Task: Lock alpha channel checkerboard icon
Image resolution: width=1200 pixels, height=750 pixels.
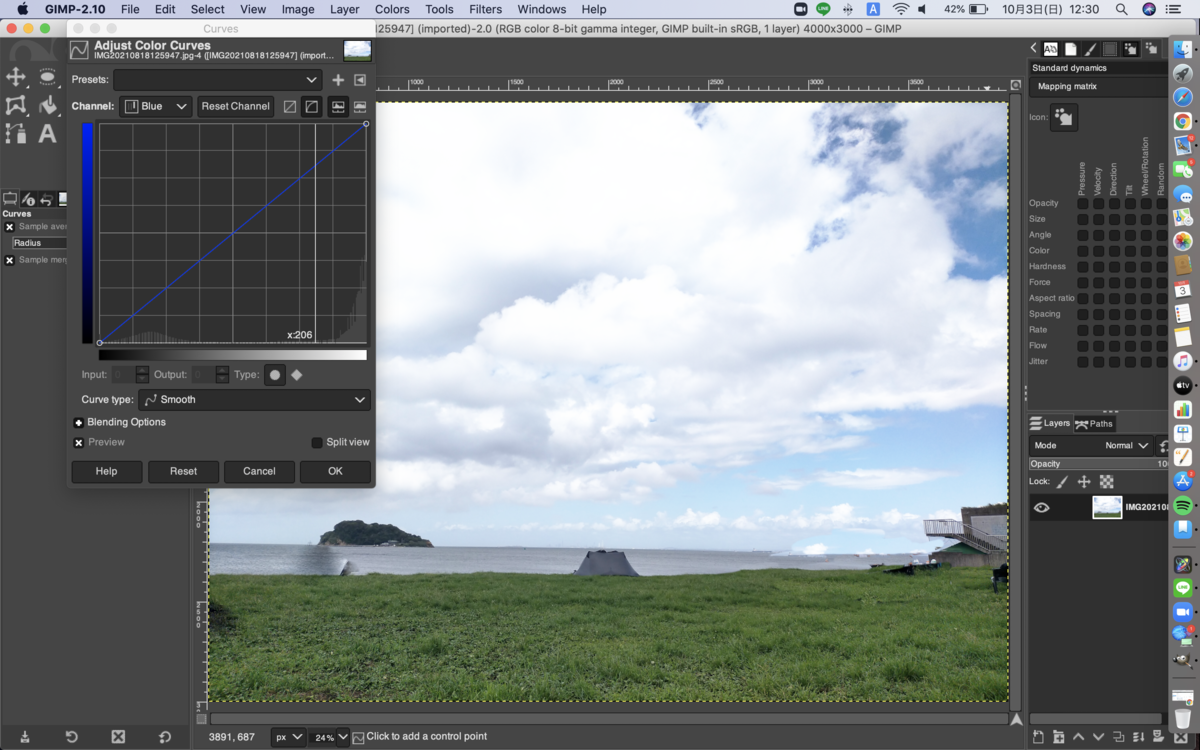Action: coord(1107,481)
